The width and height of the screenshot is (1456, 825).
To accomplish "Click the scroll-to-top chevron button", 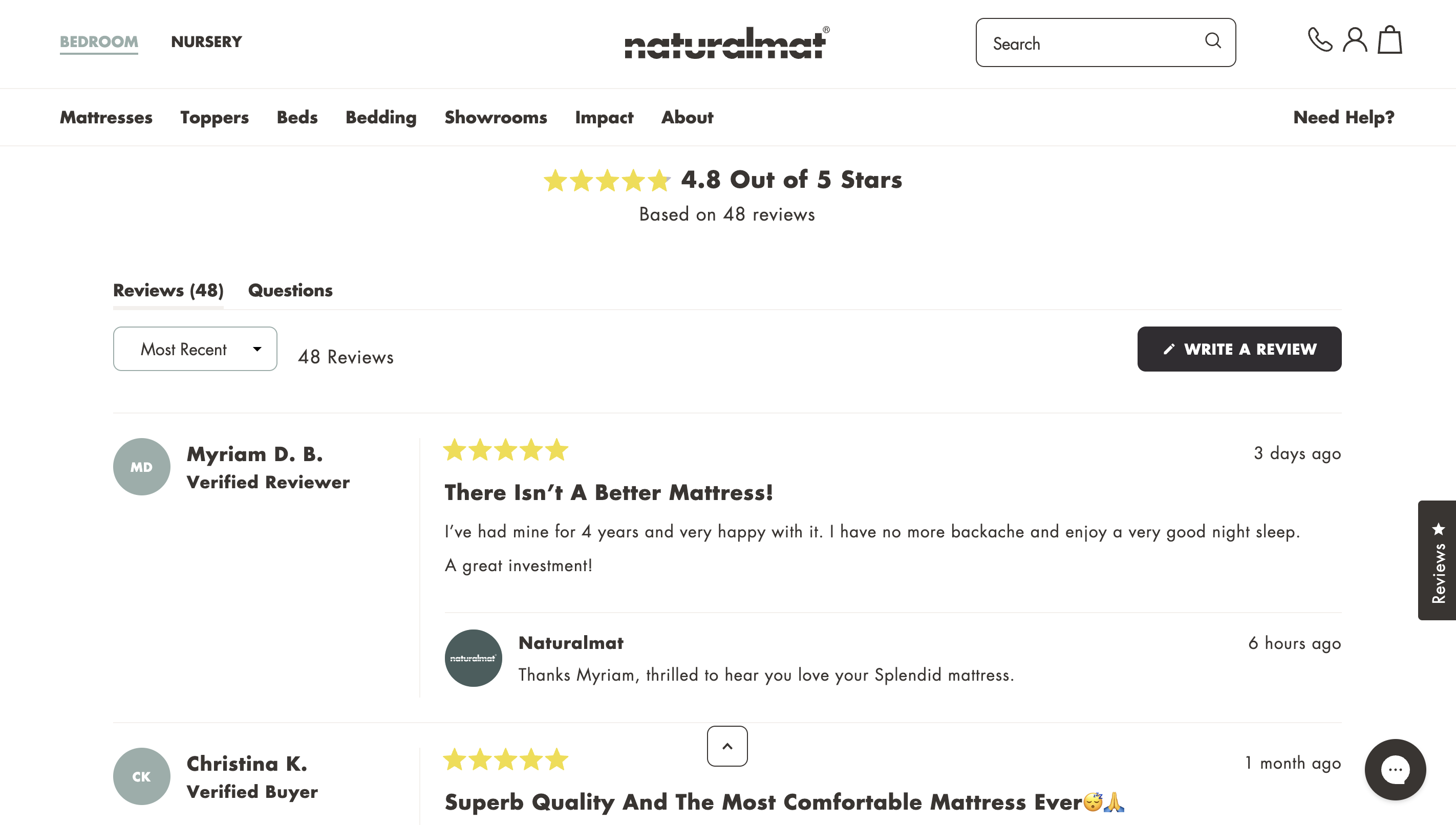I will [x=727, y=746].
